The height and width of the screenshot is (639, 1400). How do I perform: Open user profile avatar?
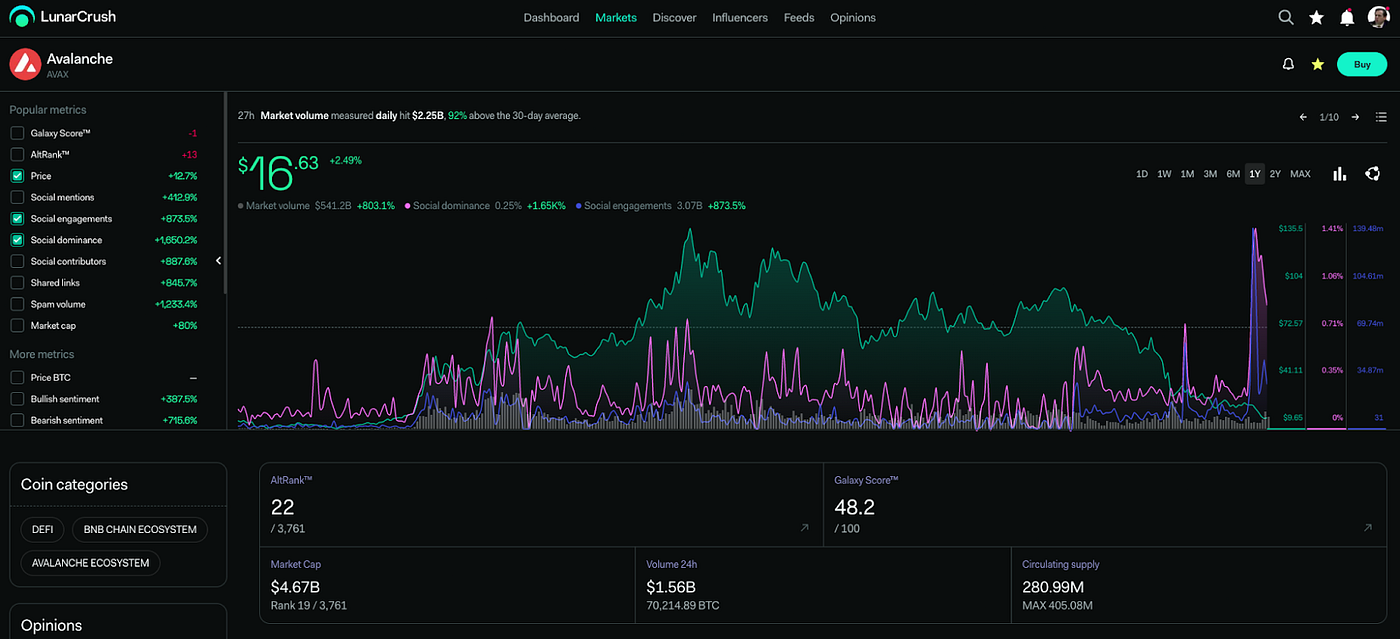coord(1378,17)
